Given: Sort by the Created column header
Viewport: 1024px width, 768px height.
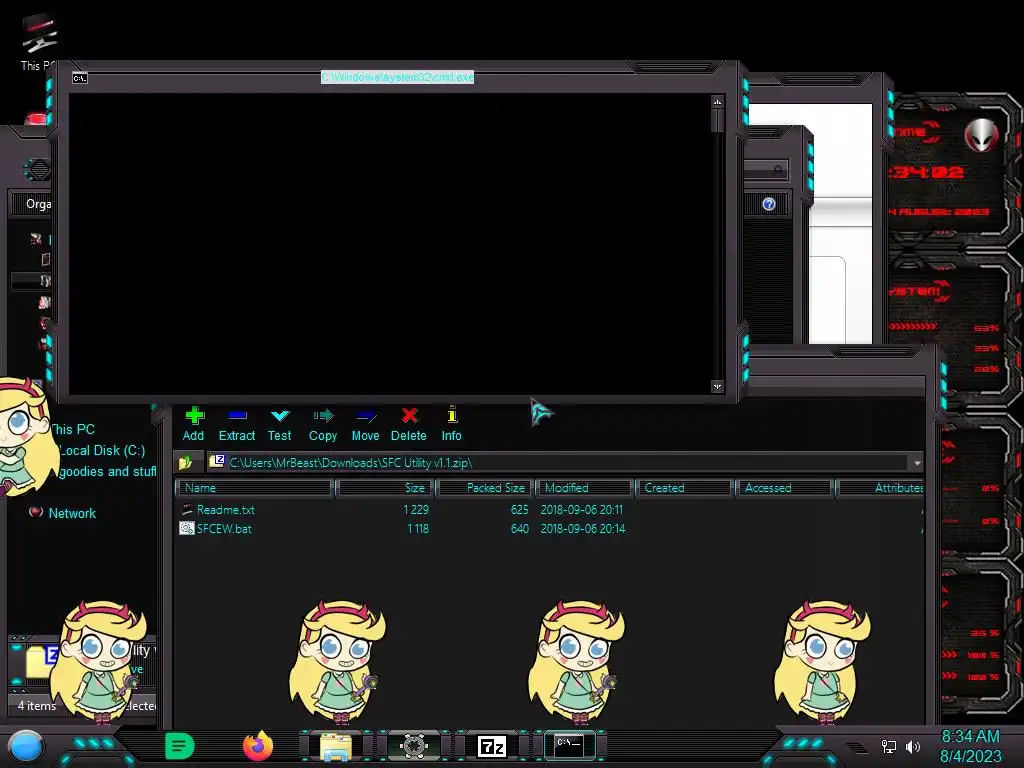Looking at the screenshot, I should coord(684,488).
